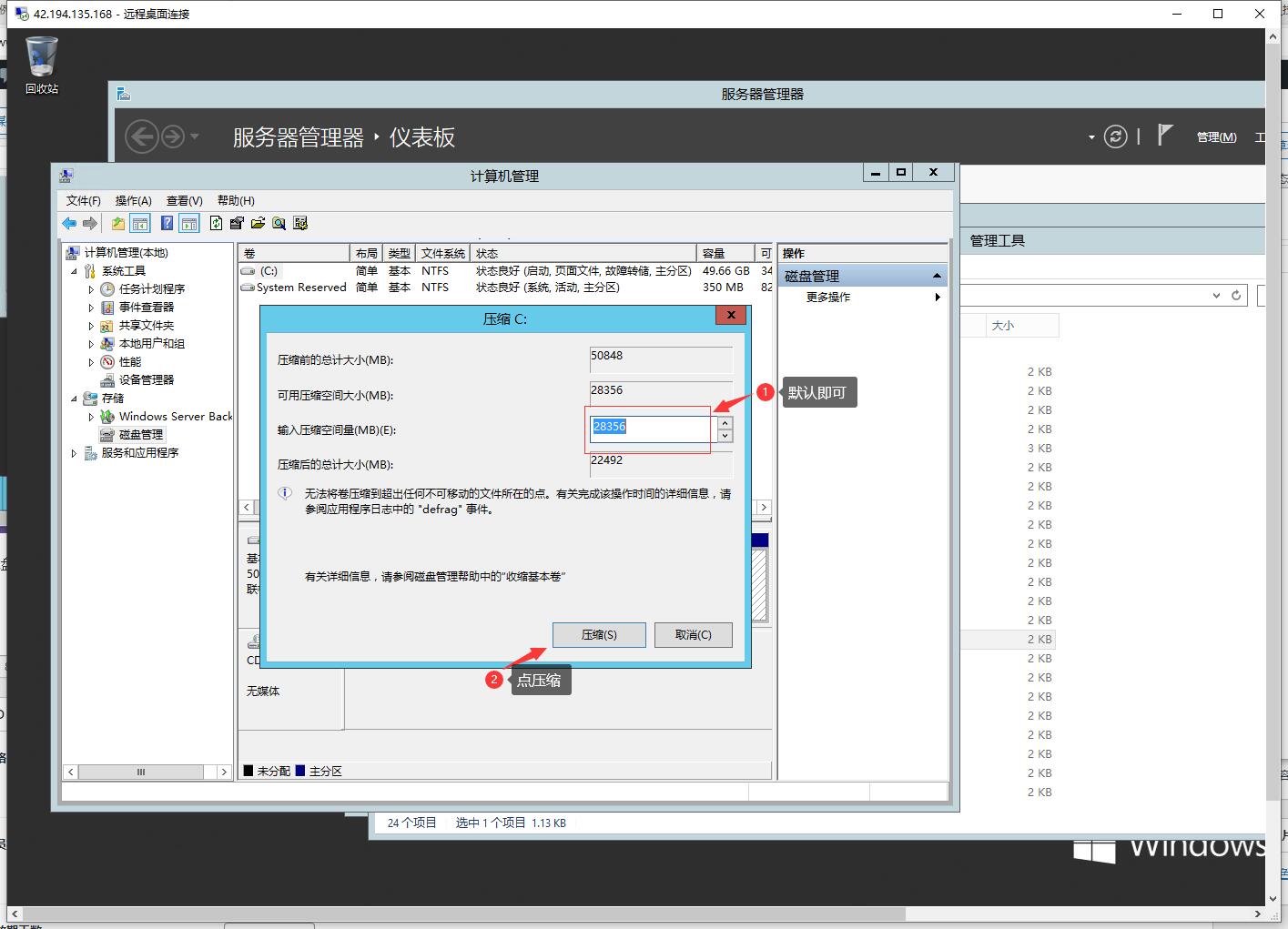Click the up stepper arrow beside shrink amount
The height and width of the screenshot is (929, 1288).
click(724, 421)
